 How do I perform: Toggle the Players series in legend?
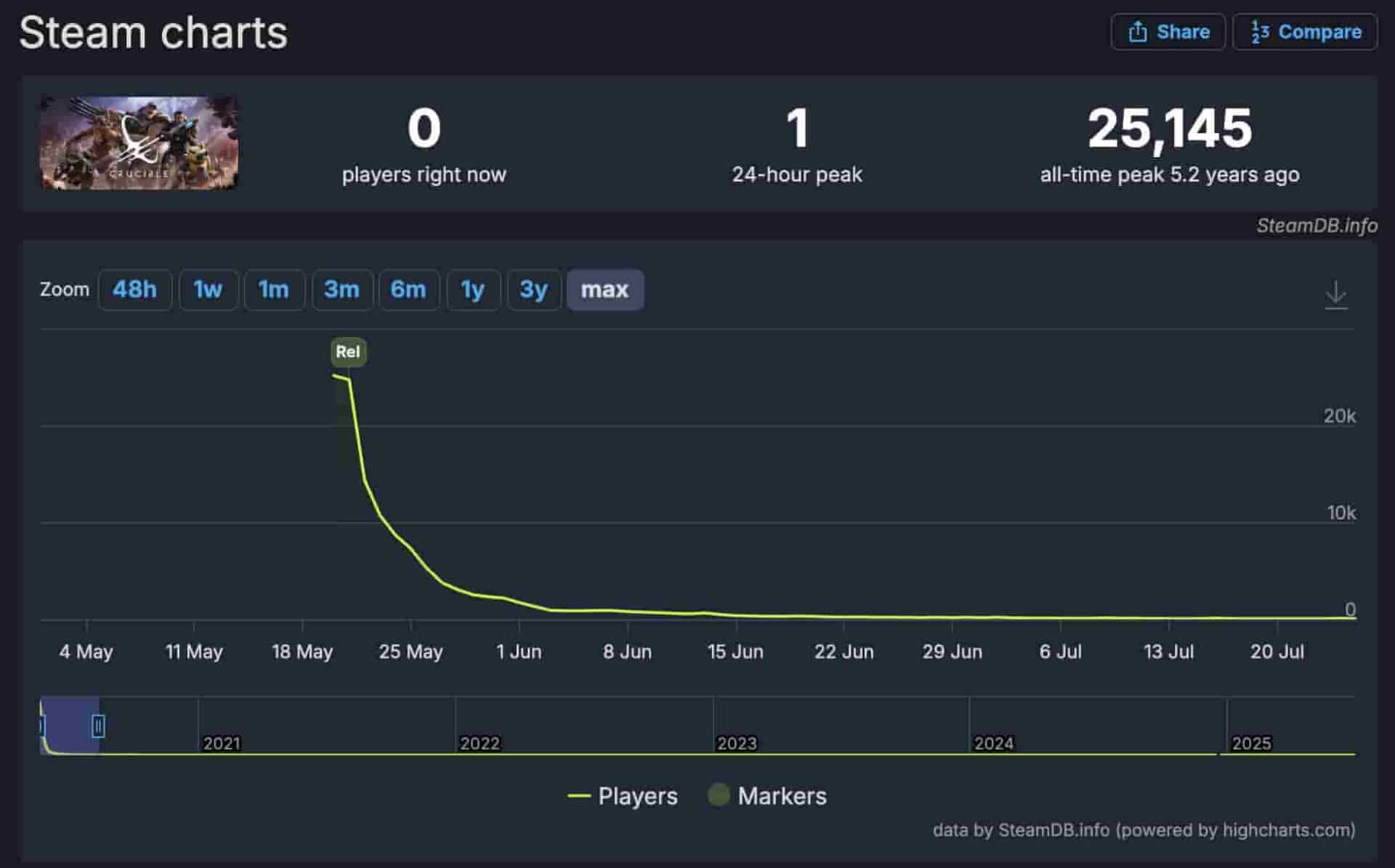(623, 796)
